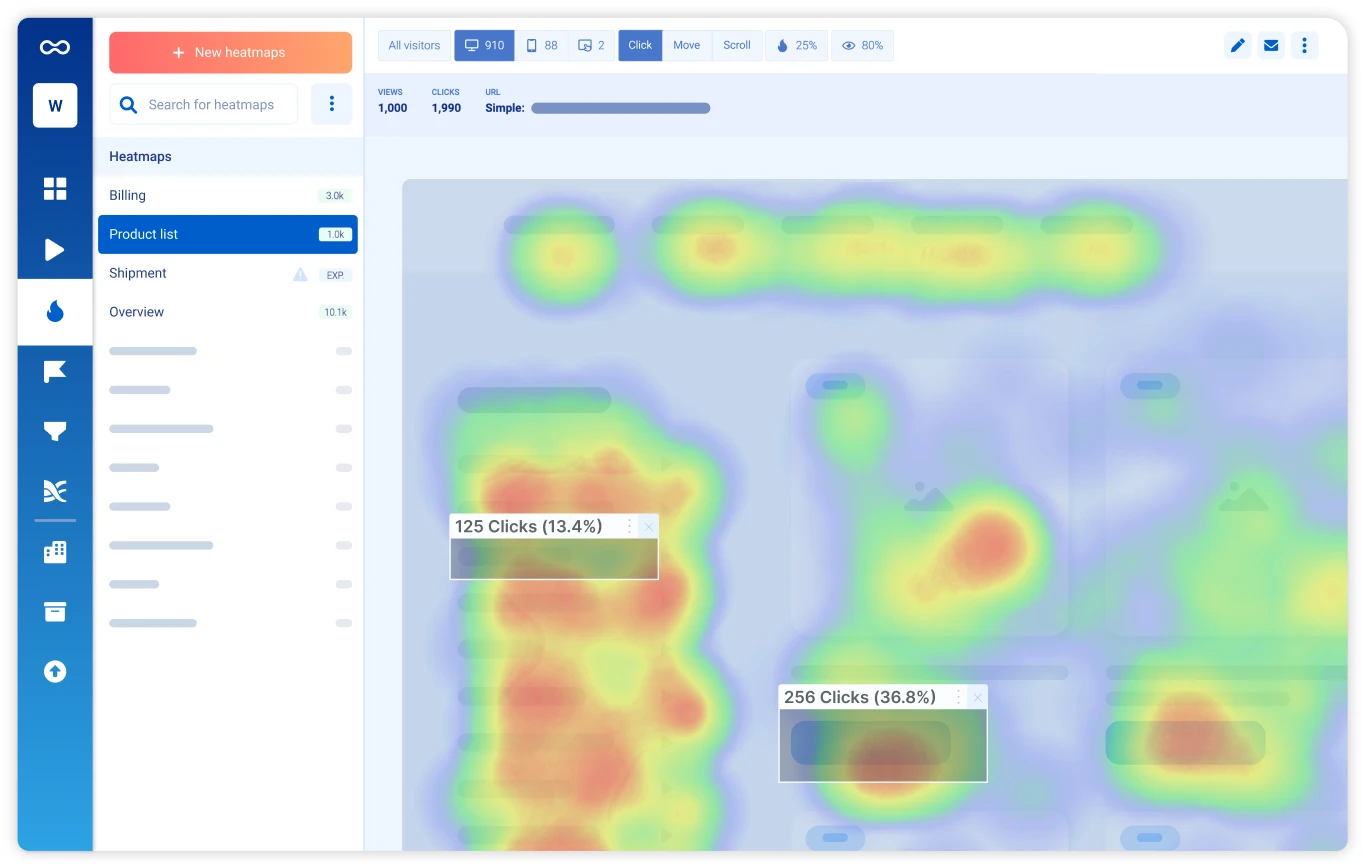
Task: Open three-dot menu next to heatmap search
Action: click(x=331, y=104)
